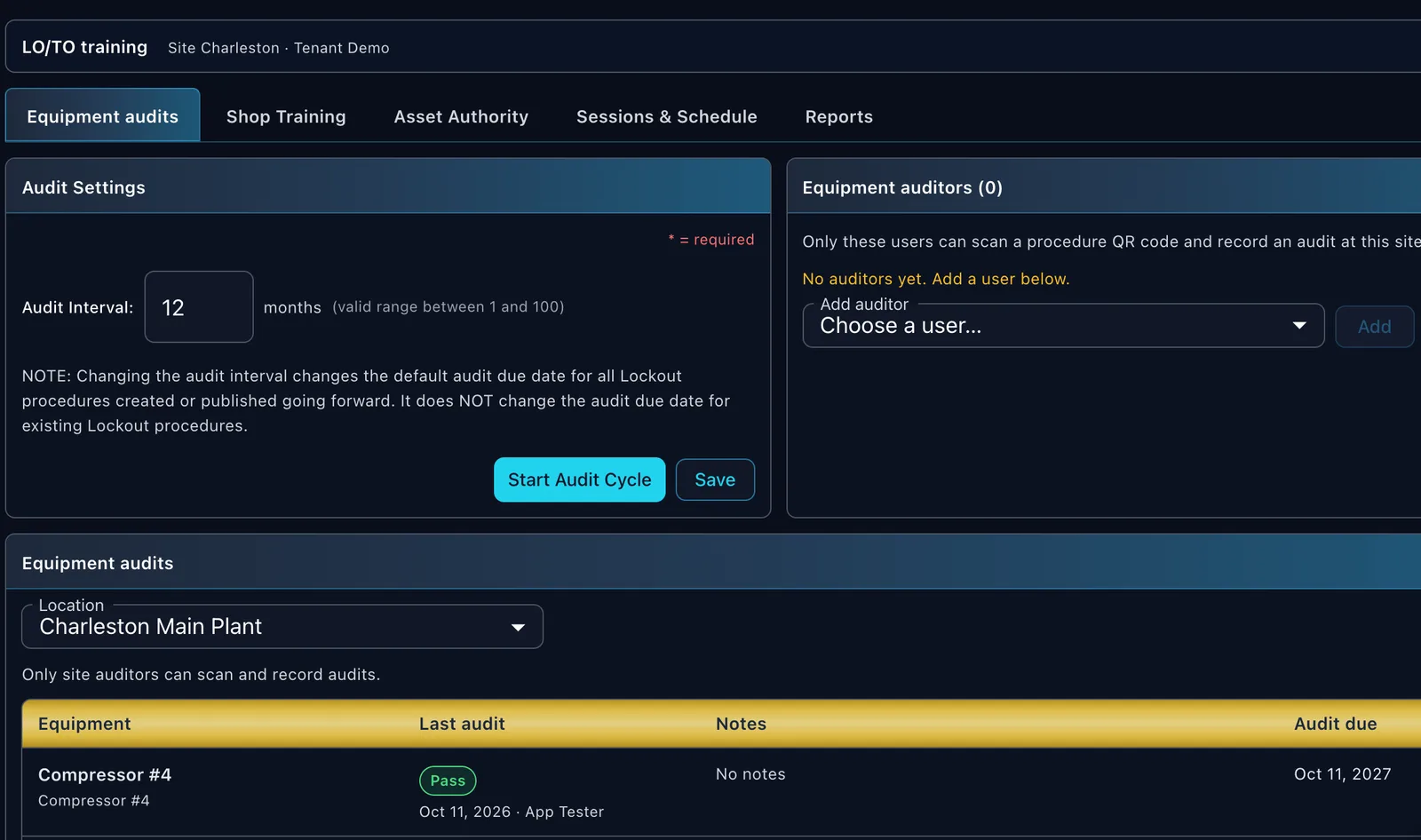Click the Audit due column header
The height and width of the screenshot is (840, 1421).
[1335, 724]
